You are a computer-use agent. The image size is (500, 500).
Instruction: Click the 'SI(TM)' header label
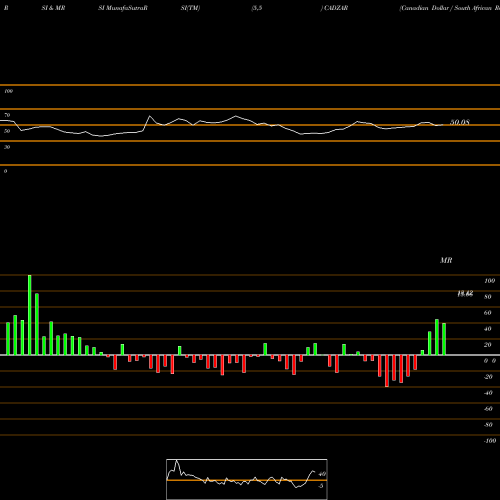click(x=190, y=8)
